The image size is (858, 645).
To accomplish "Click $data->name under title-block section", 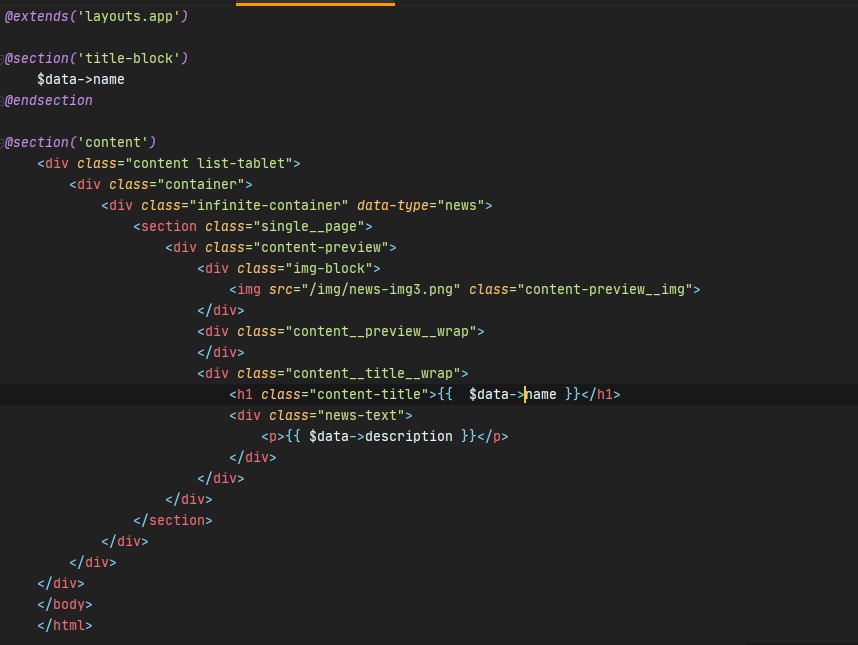I will [81, 79].
